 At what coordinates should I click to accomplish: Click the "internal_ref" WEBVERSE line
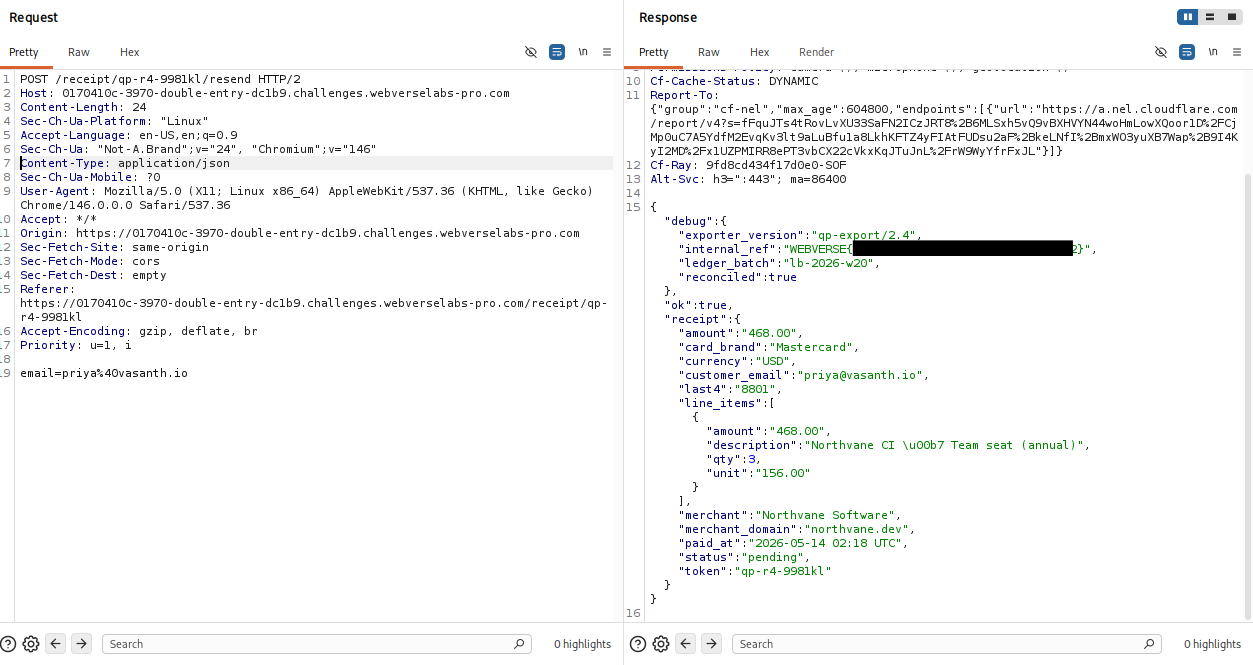[888, 249]
